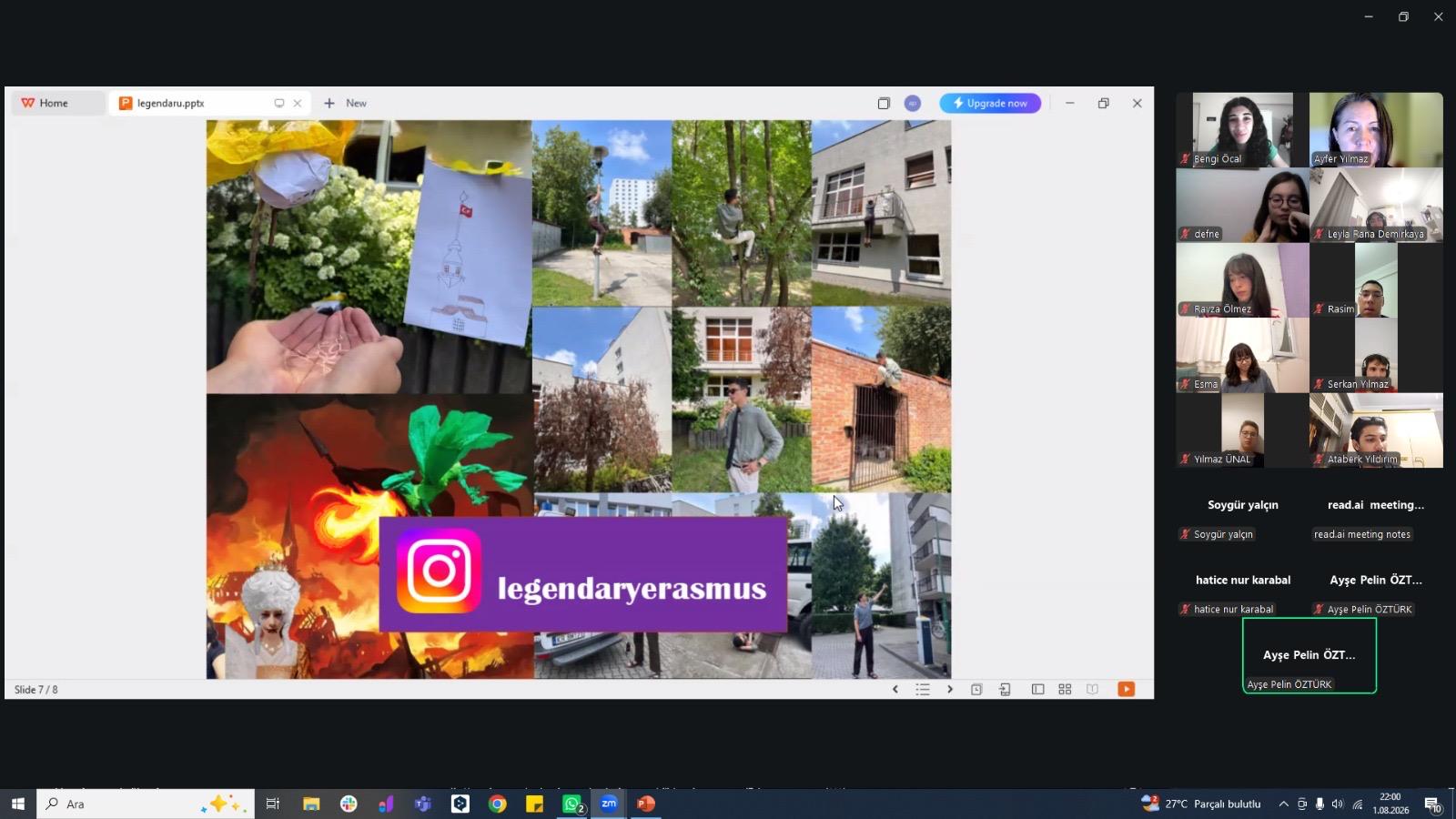Start slideshow with the orange play button

1127,689
